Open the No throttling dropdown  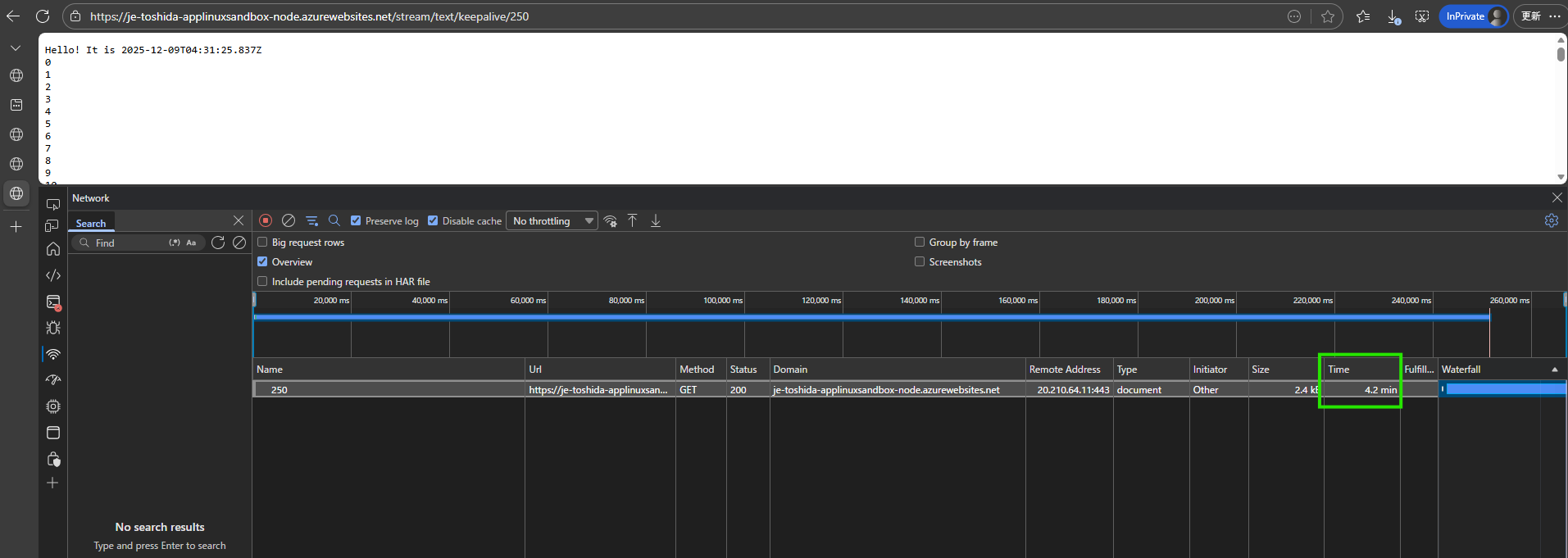click(552, 221)
